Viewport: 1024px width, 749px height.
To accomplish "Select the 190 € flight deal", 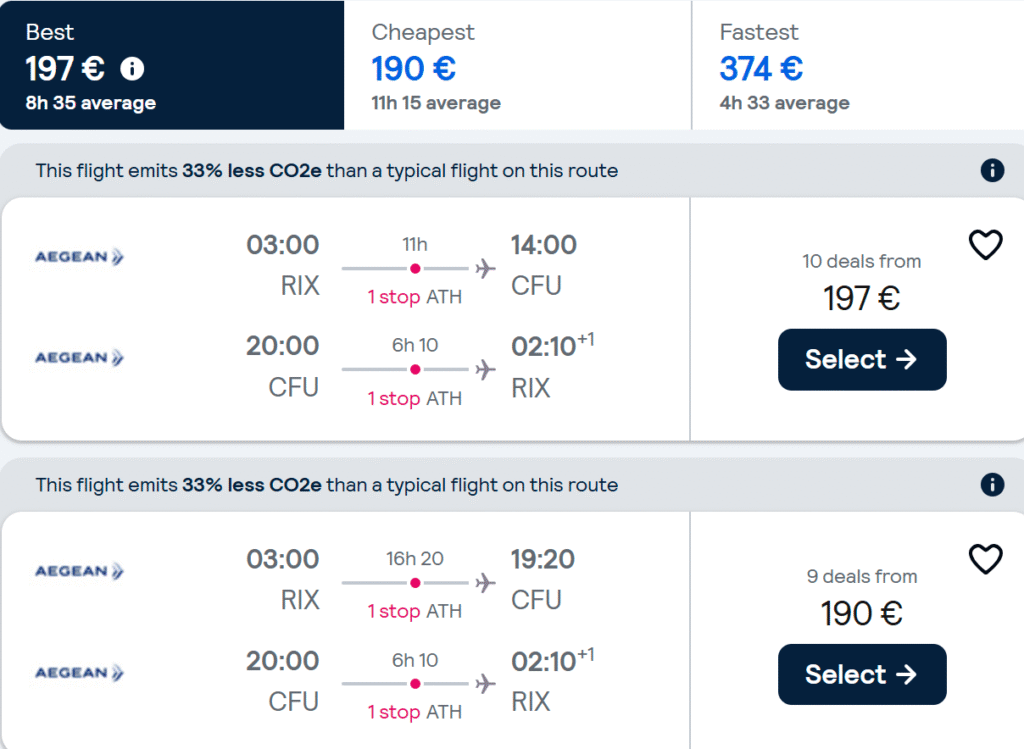I will click(862, 675).
